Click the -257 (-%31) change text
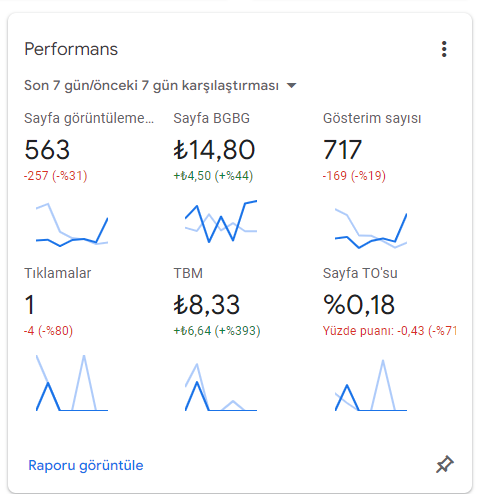Screen dimensions: 482x494 point(56,176)
